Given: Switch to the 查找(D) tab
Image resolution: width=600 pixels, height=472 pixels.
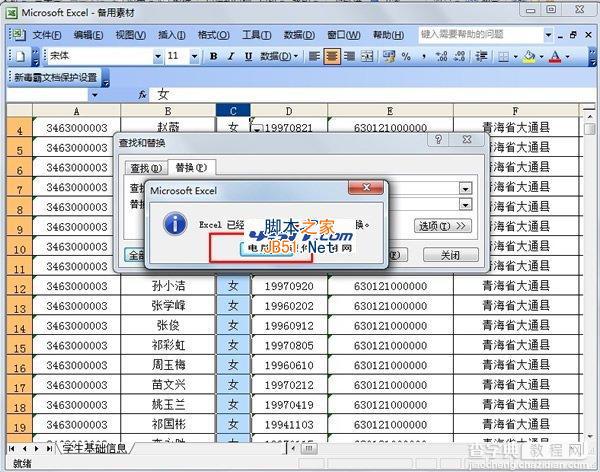Looking at the screenshot, I should click(146, 168).
